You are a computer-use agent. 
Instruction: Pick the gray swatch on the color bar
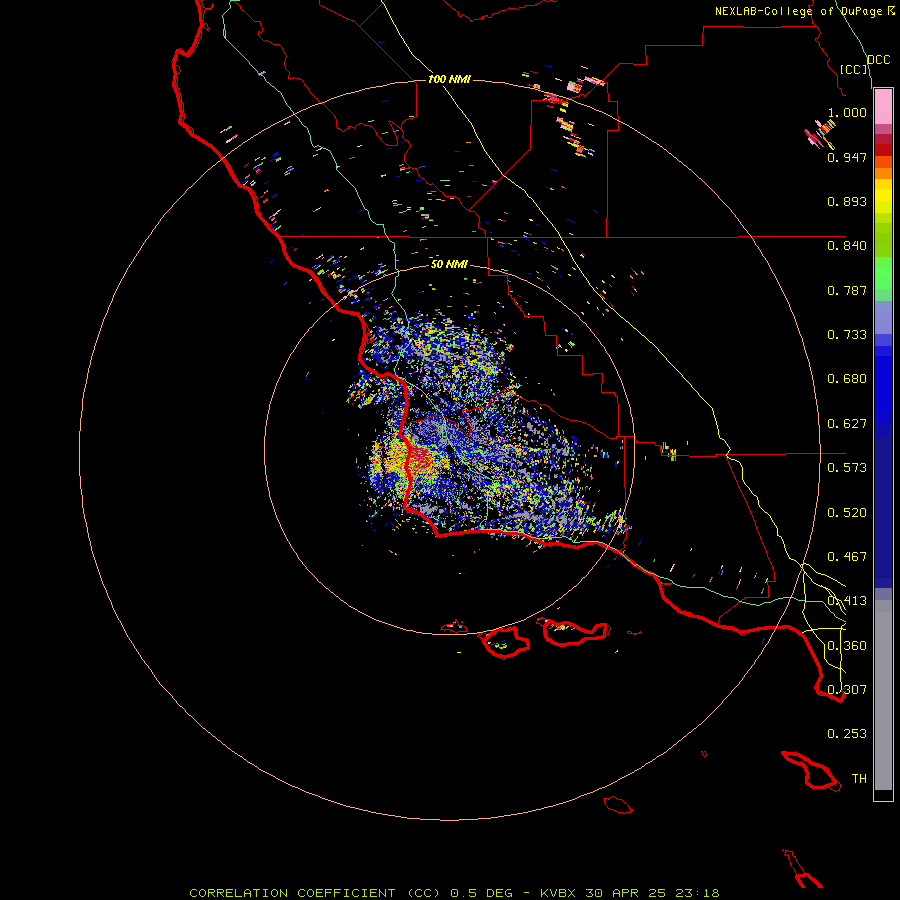click(x=883, y=695)
